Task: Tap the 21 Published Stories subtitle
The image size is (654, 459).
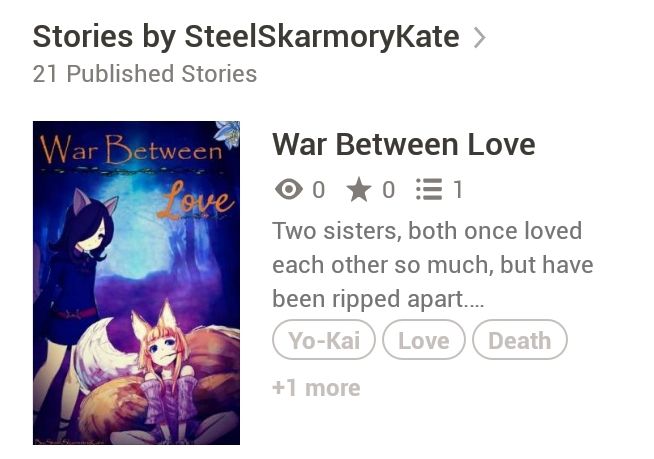Action: pos(145,74)
